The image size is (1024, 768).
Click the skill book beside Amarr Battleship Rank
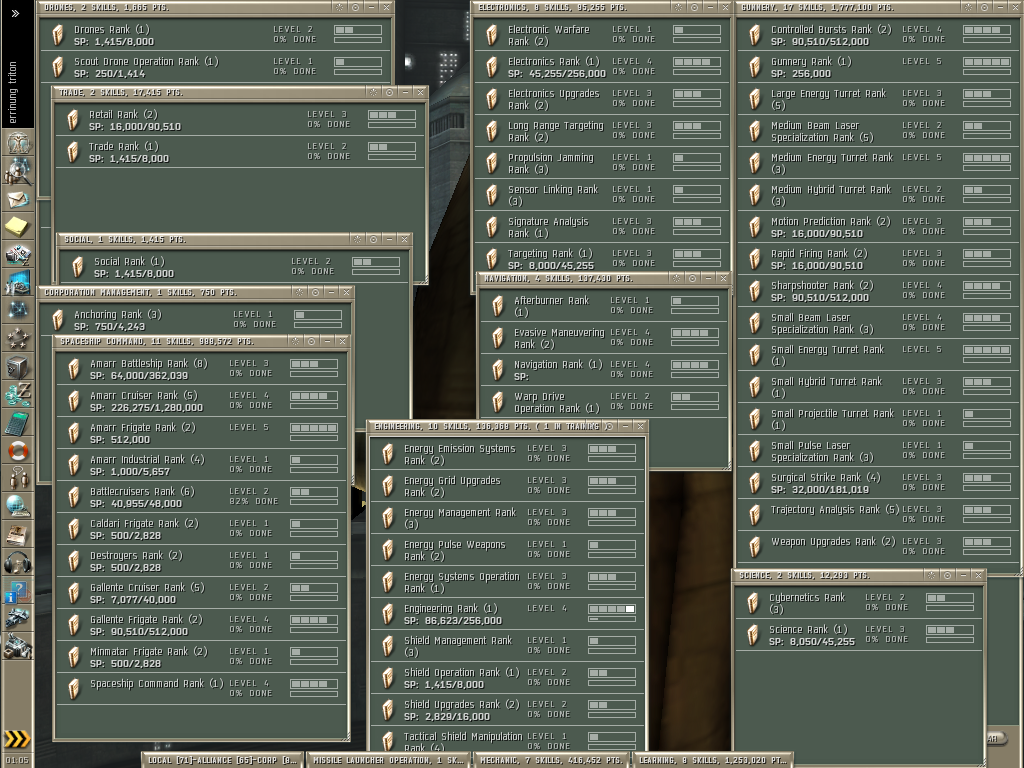pos(74,370)
